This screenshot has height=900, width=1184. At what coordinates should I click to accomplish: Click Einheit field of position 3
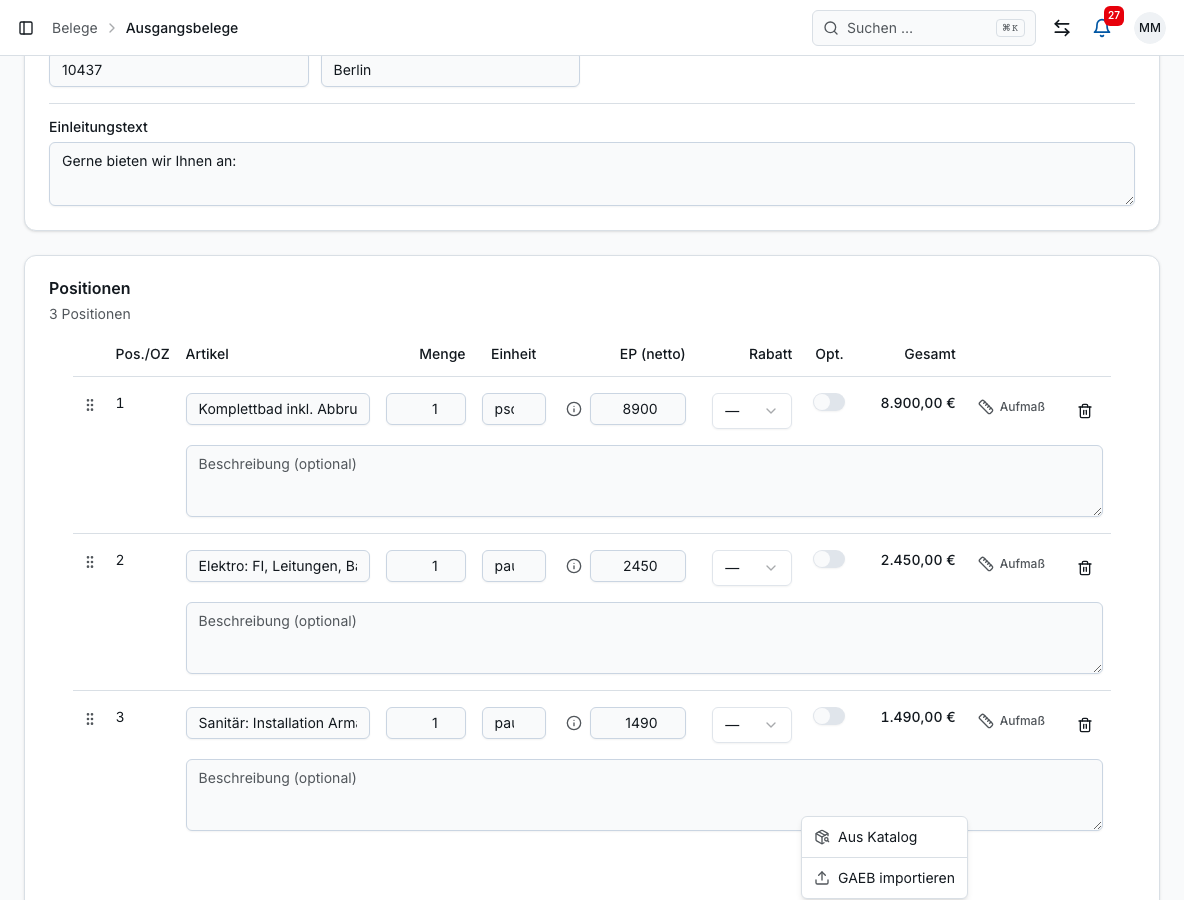514,723
